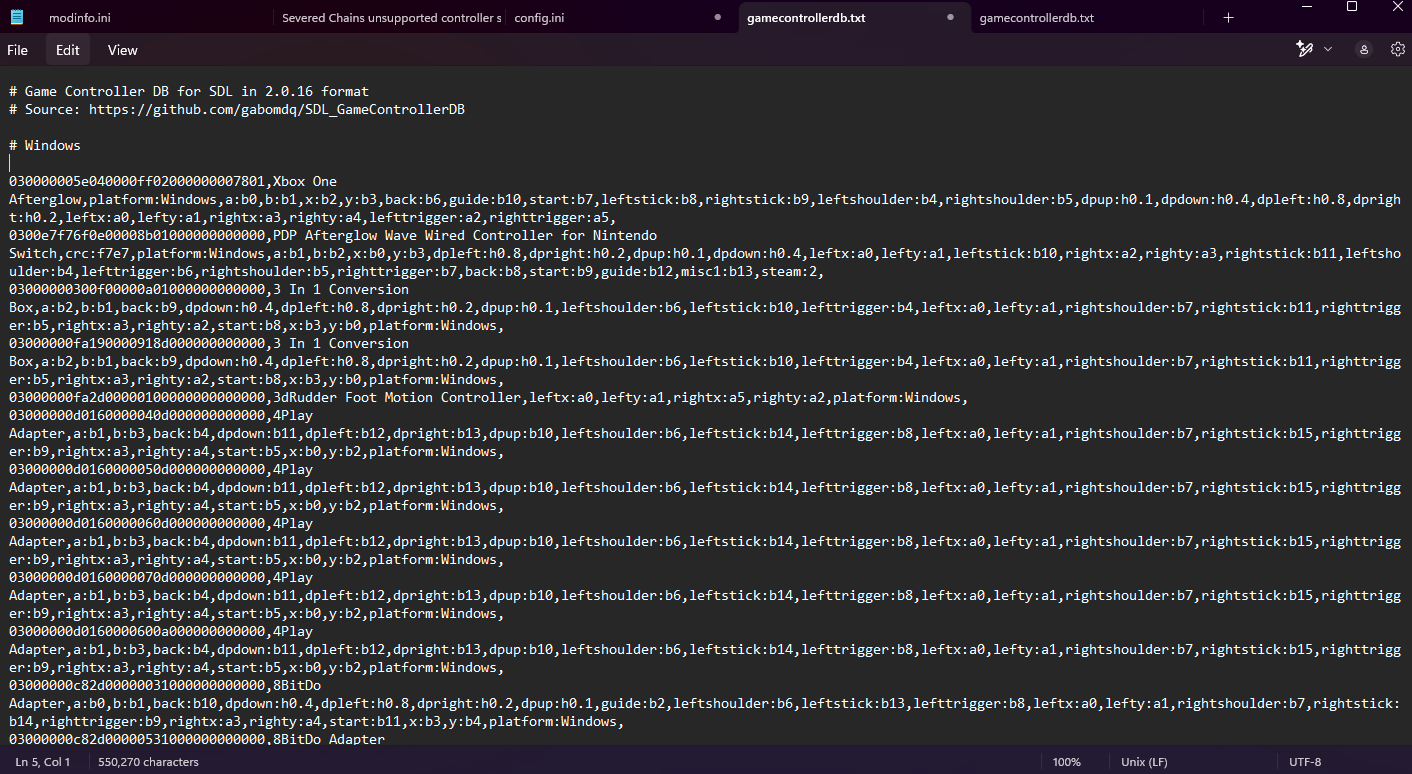This screenshot has height=774, width=1412.
Task: Click the Copilot rewrite pen icon
Action: pyautogui.click(x=1303, y=49)
